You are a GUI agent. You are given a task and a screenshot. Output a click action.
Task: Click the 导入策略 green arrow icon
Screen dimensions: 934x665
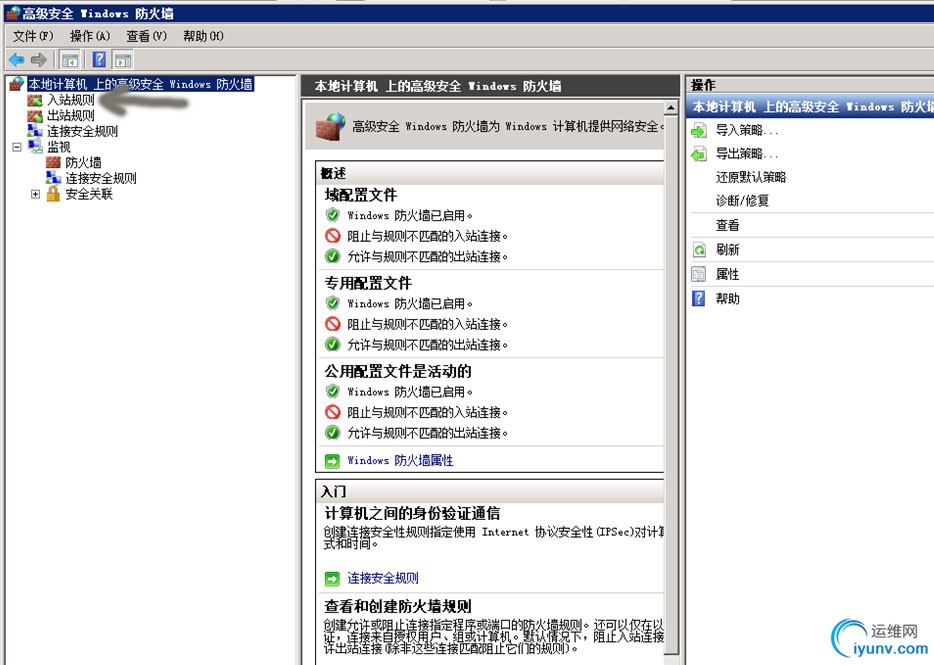(x=699, y=130)
